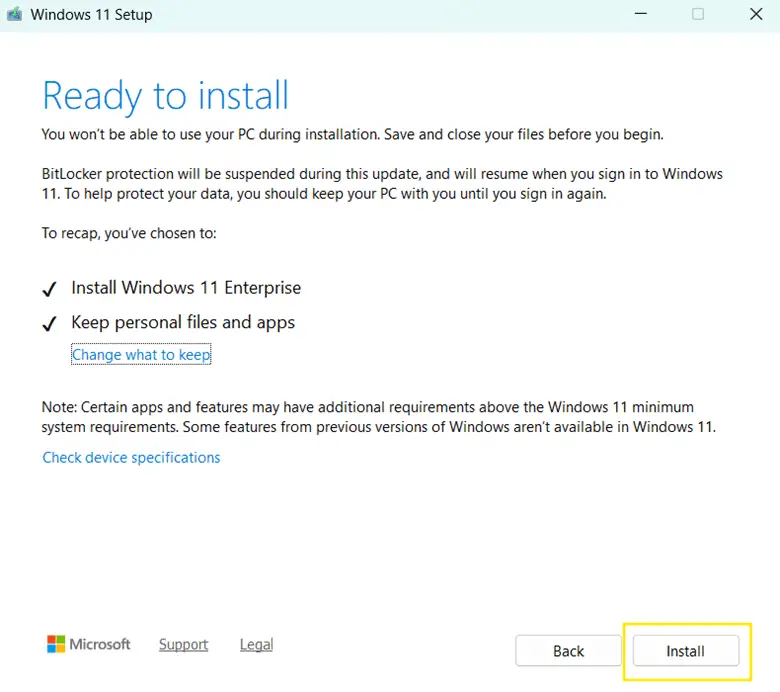Click the 'To recap, you've chosen to:' text
Screen dimensions: 780x692
coord(129,233)
